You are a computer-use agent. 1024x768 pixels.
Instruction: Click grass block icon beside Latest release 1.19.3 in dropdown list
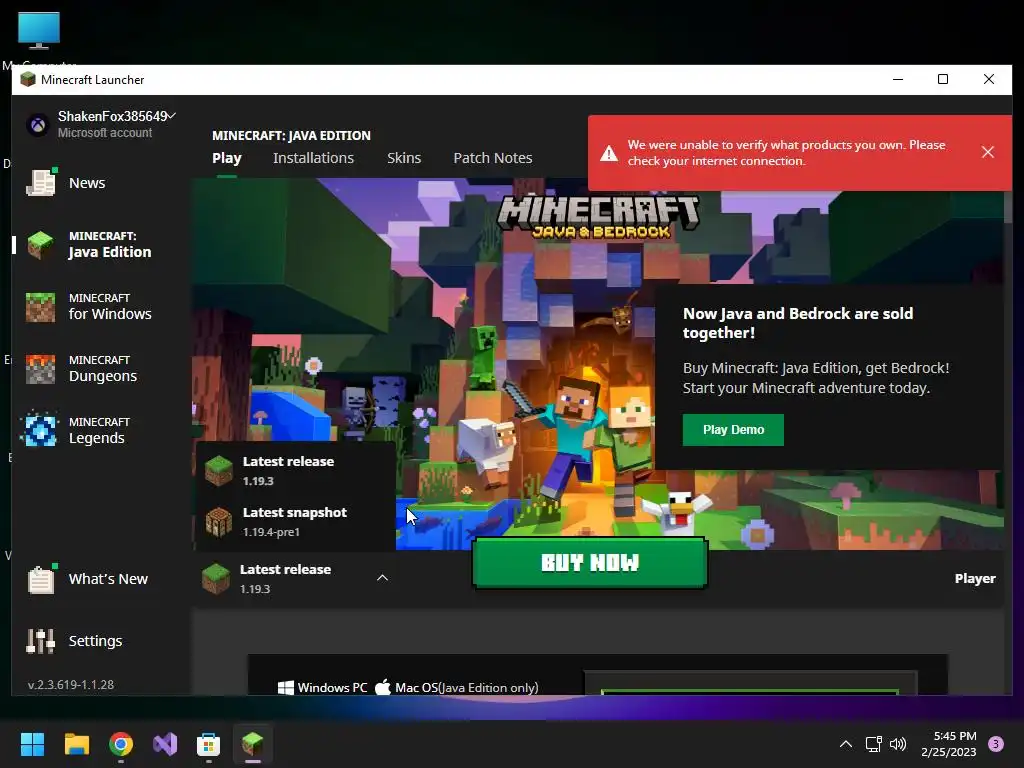219,470
